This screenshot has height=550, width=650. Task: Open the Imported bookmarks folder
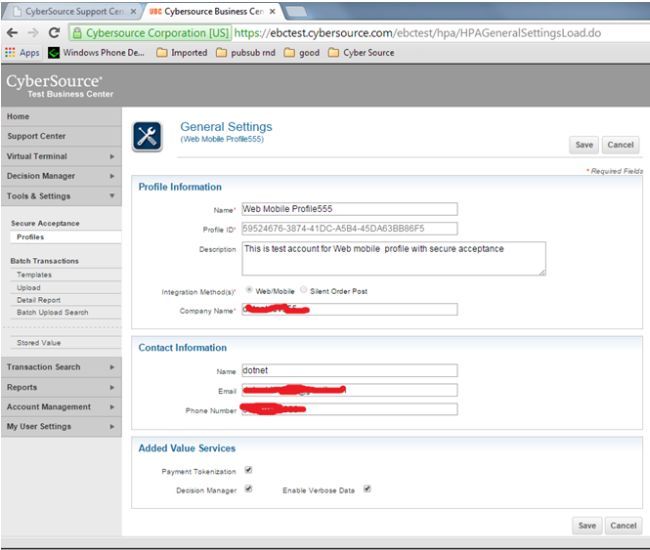pyautogui.click(x=182, y=53)
